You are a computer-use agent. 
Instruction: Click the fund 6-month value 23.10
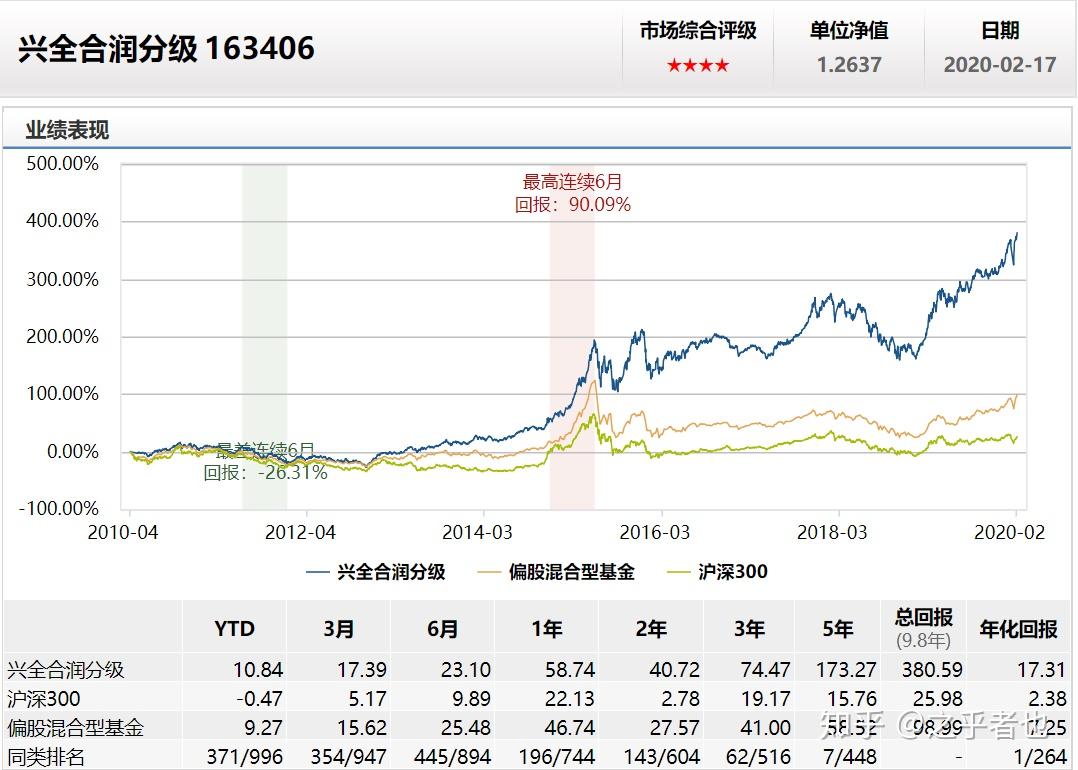point(466,670)
